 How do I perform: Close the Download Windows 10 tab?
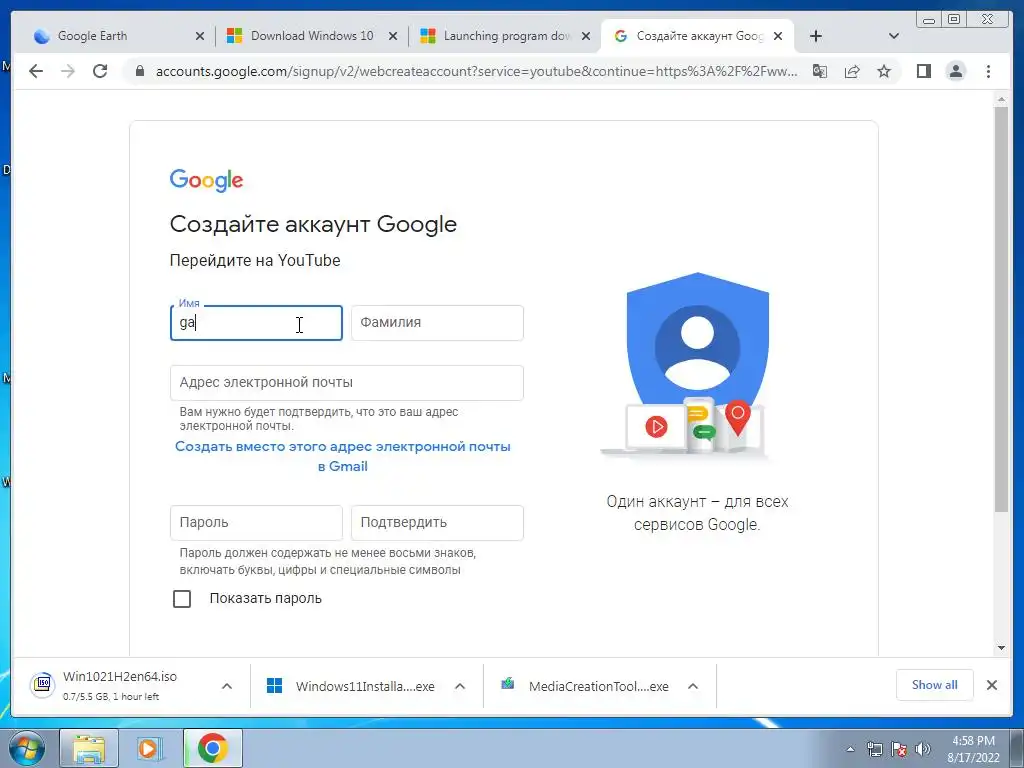[x=393, y=36]
